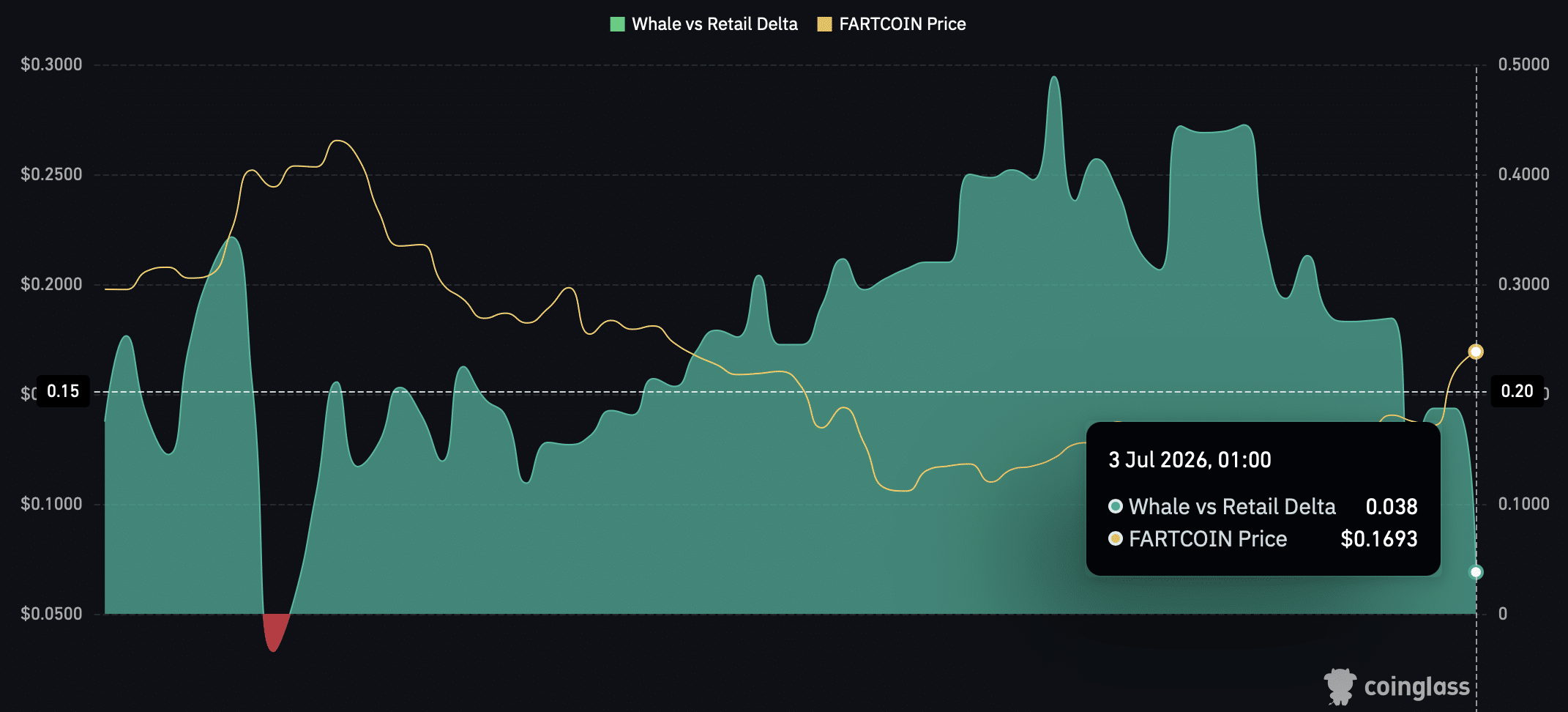Toggle the Whale vs Retail Delta legend entry

(x=703, y=24)
